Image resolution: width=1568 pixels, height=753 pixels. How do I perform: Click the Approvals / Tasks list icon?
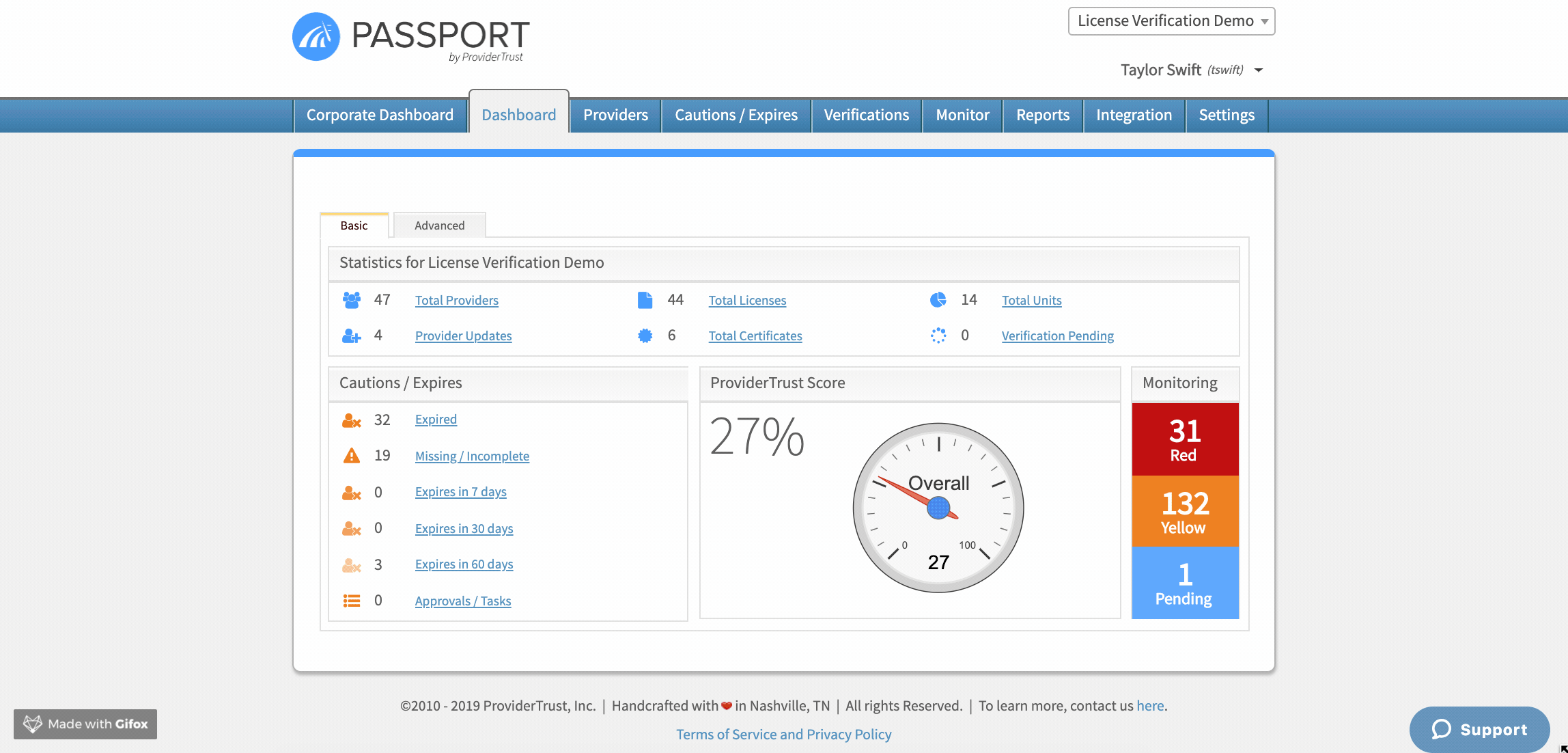[x=352, y=601]
